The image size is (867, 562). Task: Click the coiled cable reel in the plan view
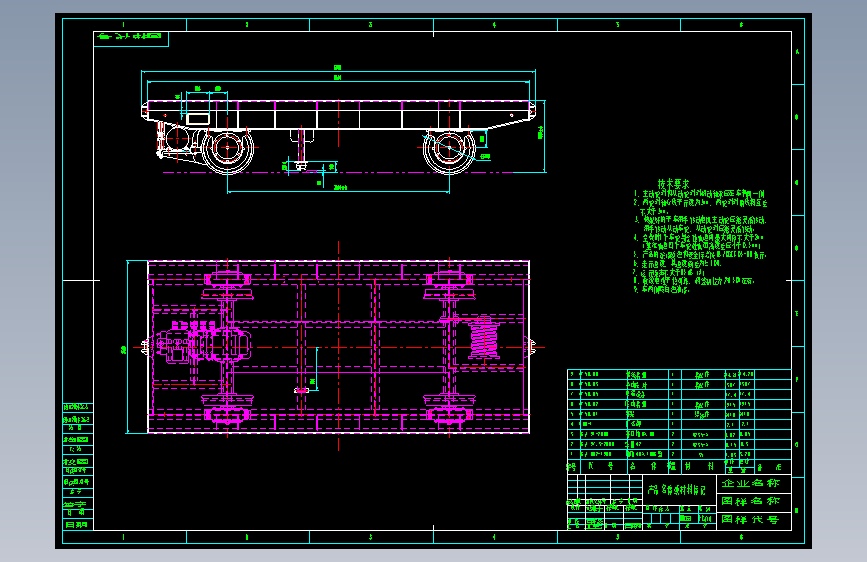484,337
